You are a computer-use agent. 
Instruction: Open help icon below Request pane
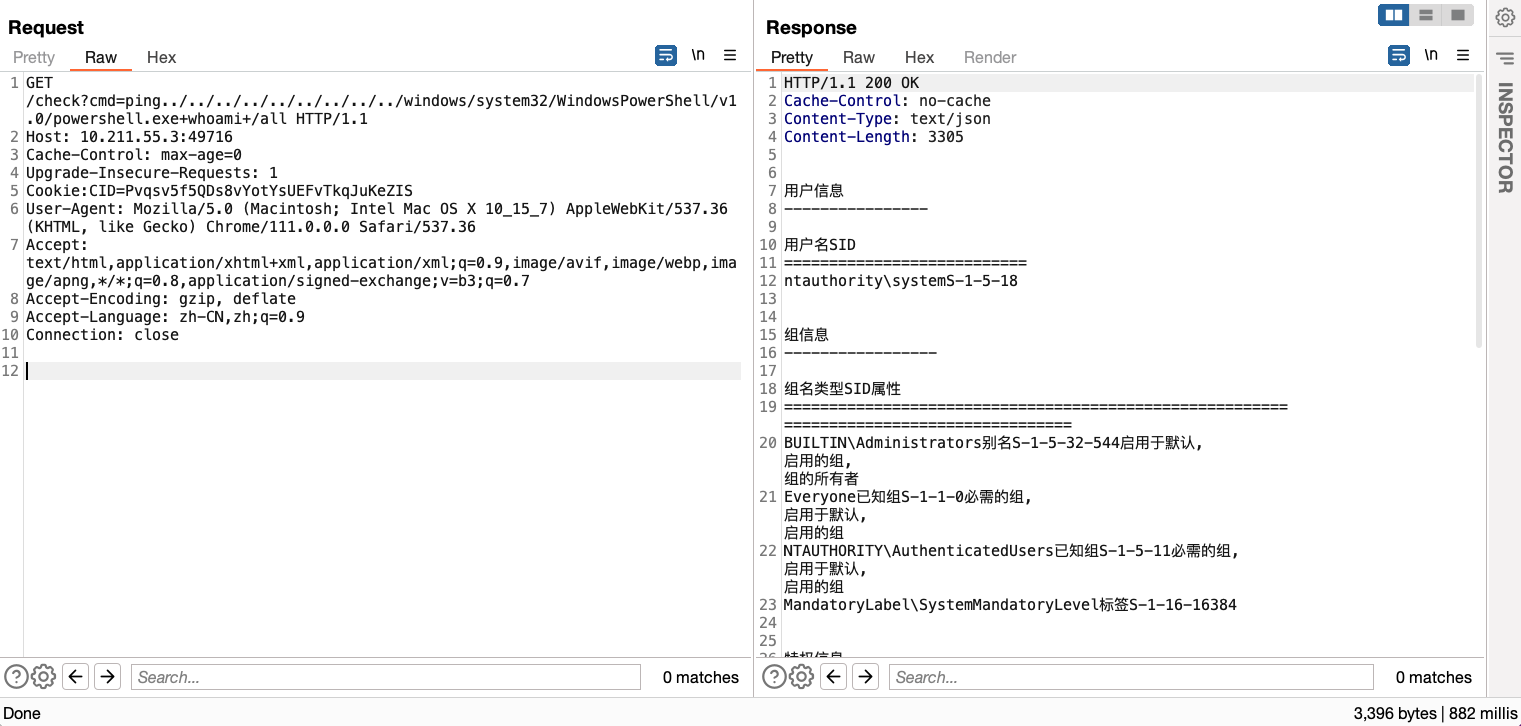tap(15, 677)
